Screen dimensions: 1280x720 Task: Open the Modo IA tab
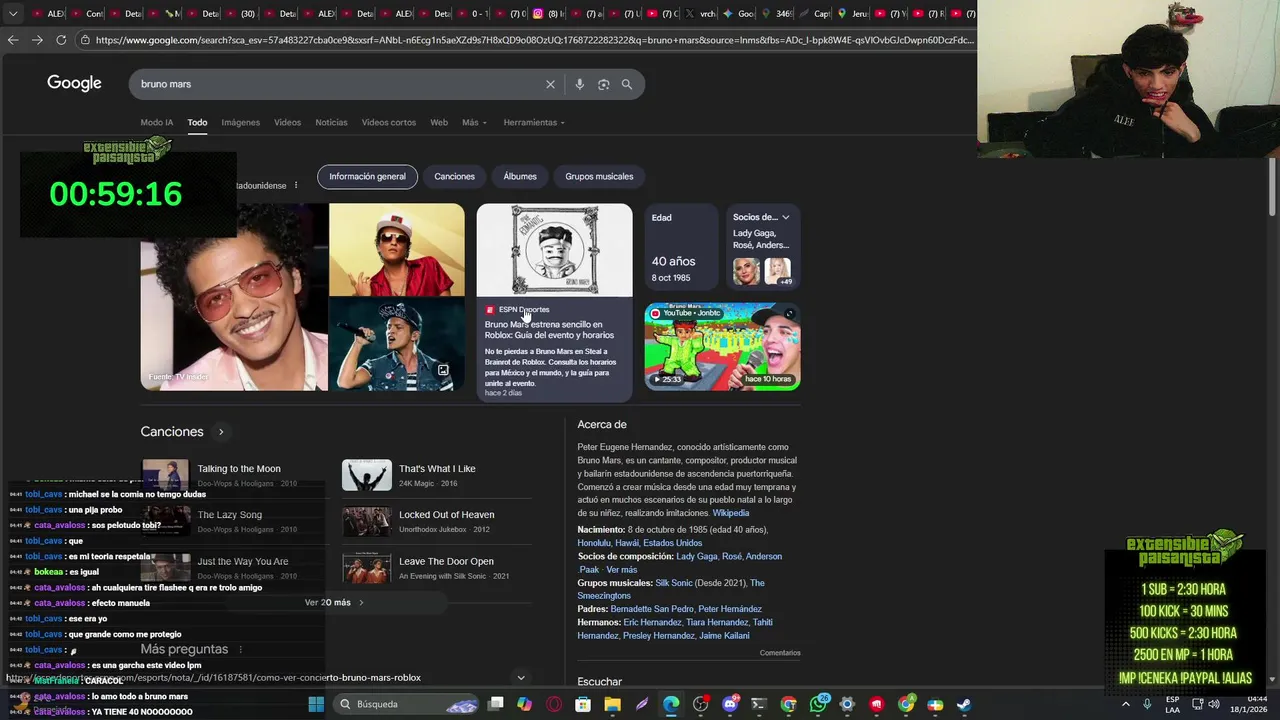157,123
